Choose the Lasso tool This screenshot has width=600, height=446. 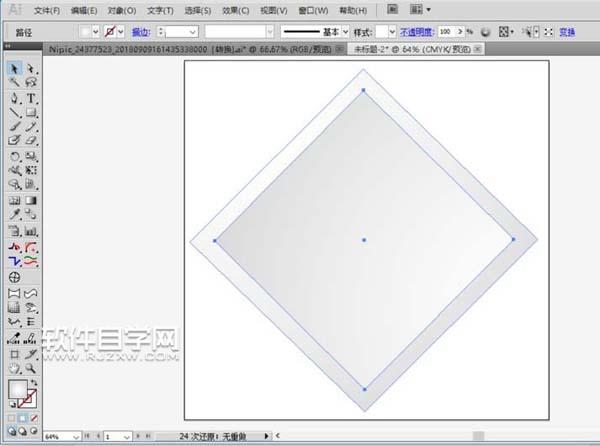[31, 82]
